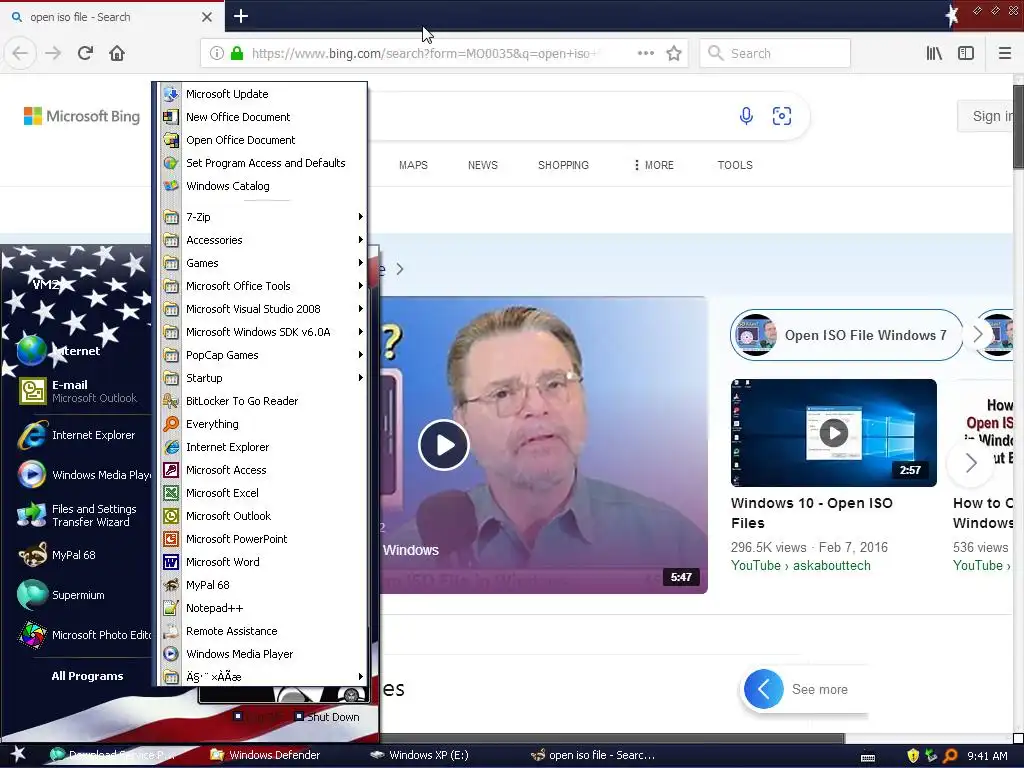Open BitLocker To Go Reader entry

pyautogui.click(x=261, y=401)
